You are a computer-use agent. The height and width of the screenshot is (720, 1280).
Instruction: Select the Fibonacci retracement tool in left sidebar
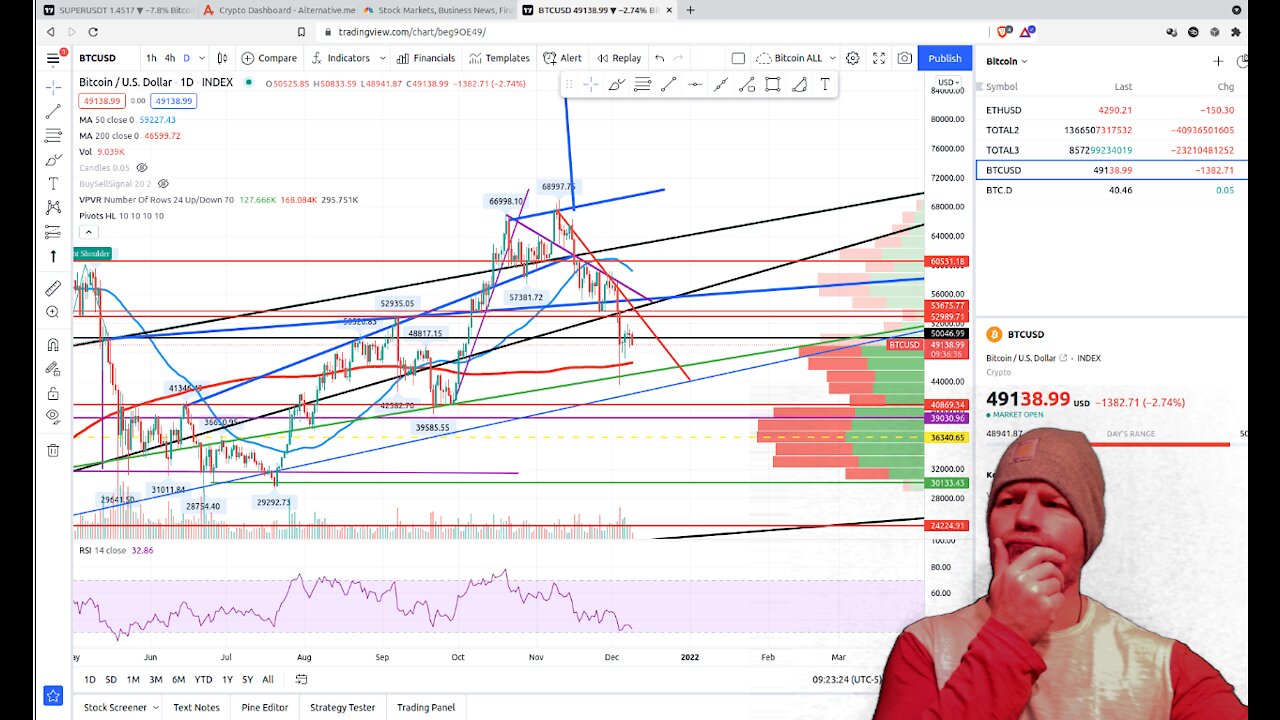pos(53,136)
